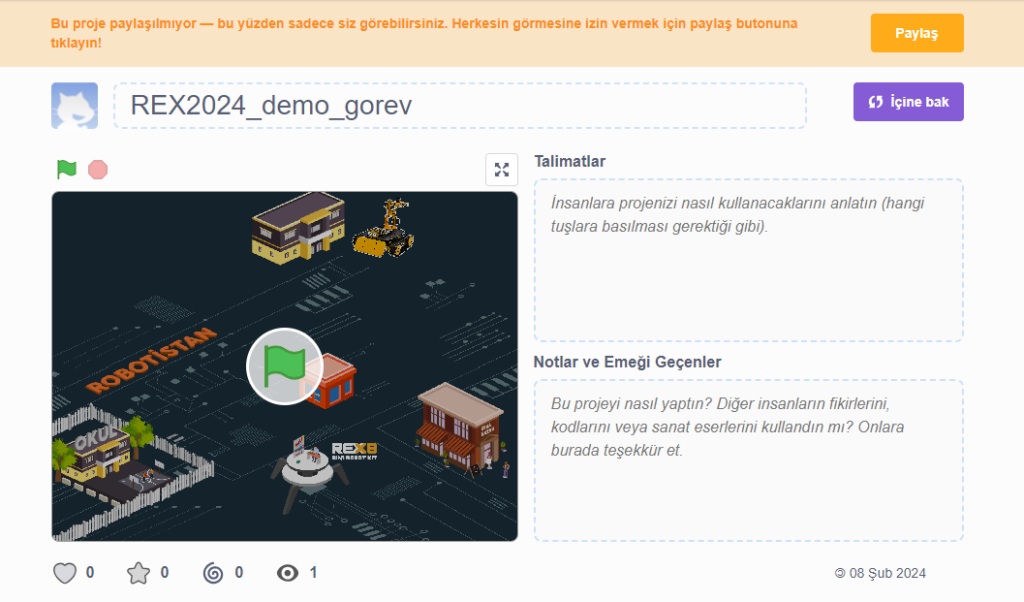
Task: Open the editor via the İçine bak button
Action: (908, 101)
